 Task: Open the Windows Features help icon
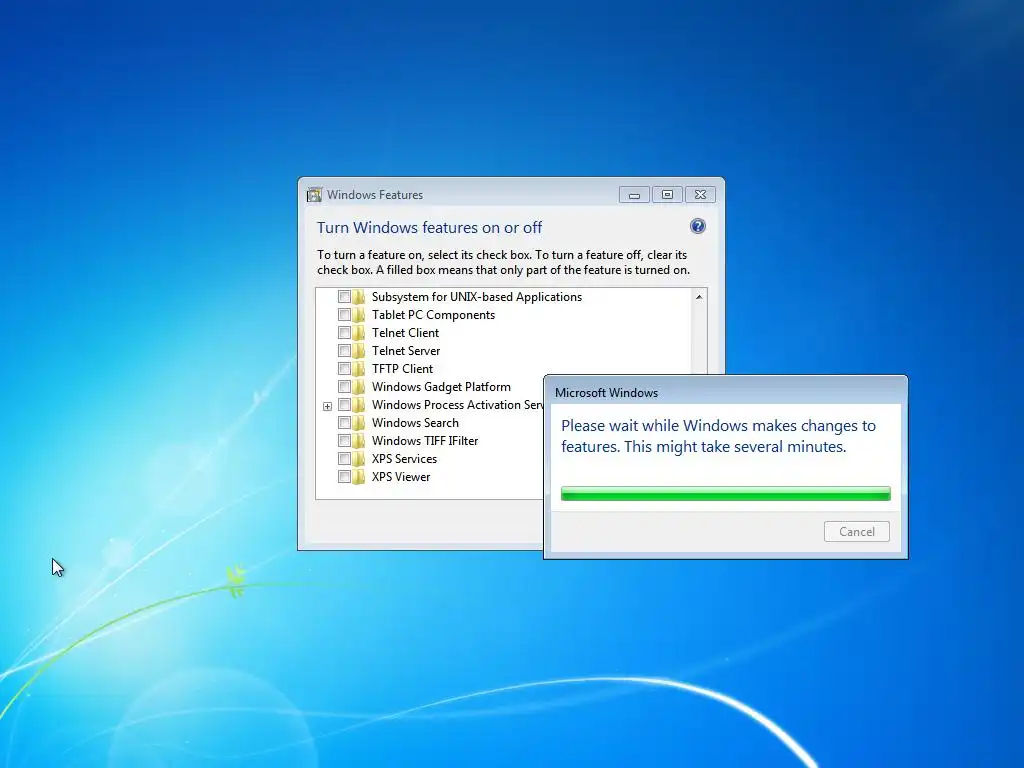(x=697, y=227)
